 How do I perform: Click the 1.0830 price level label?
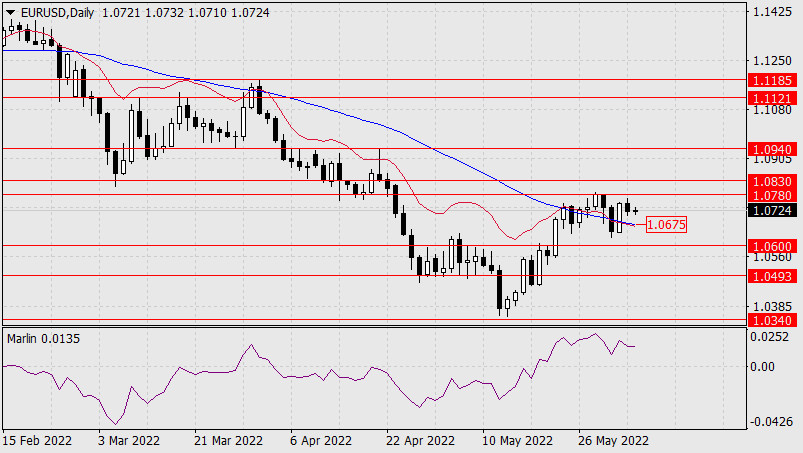click(772, 181)
